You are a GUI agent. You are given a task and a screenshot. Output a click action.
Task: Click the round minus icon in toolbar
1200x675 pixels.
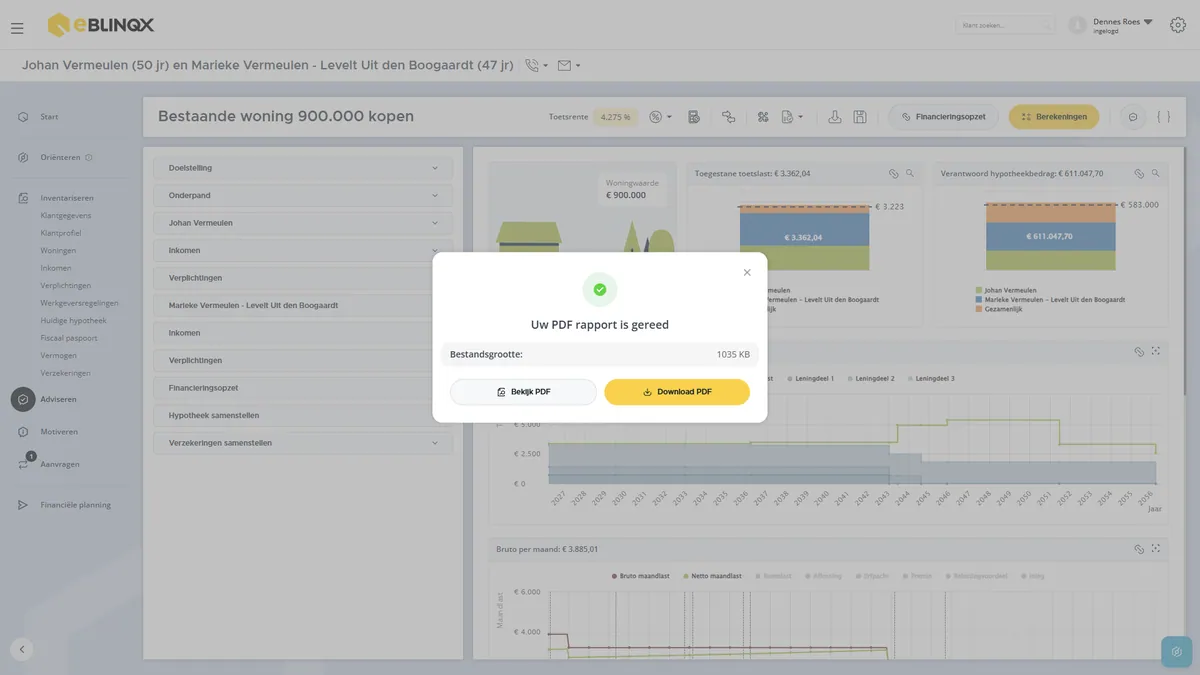point(1133,117)
